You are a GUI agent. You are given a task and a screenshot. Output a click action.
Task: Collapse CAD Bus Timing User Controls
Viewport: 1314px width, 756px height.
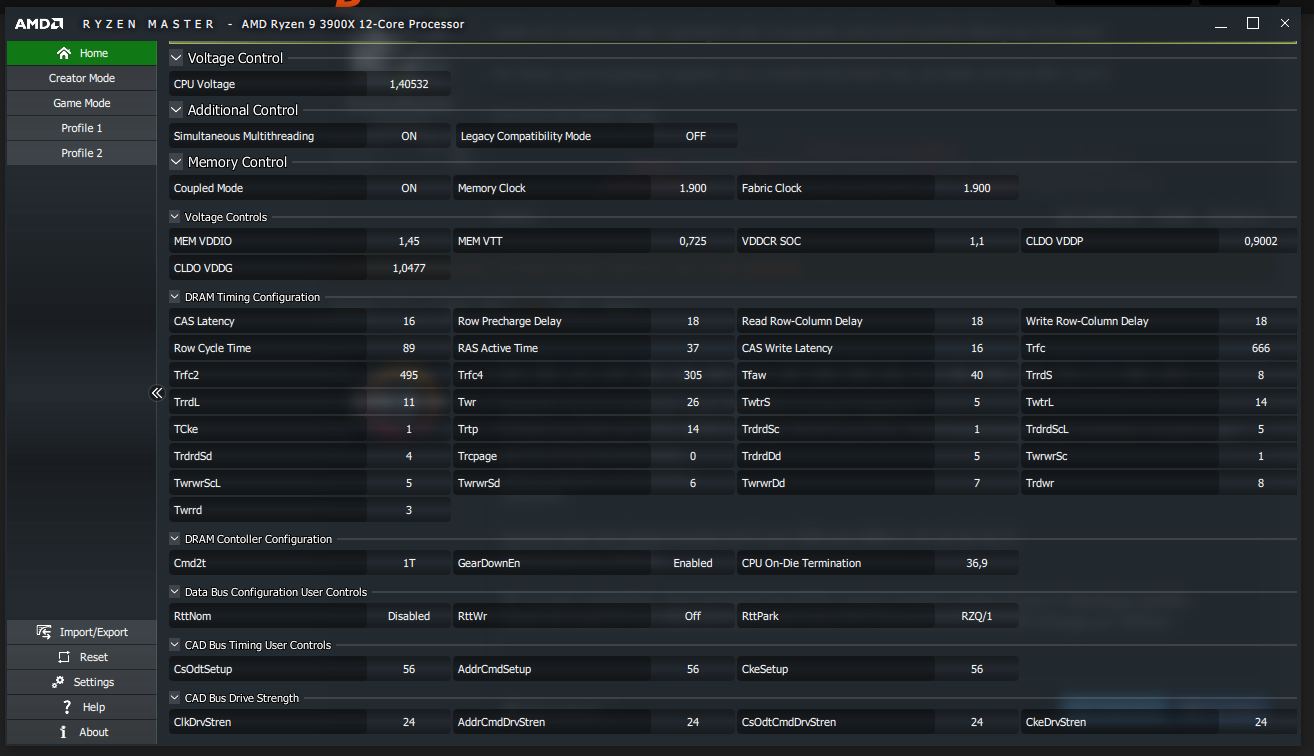click(x=176, y=645)
